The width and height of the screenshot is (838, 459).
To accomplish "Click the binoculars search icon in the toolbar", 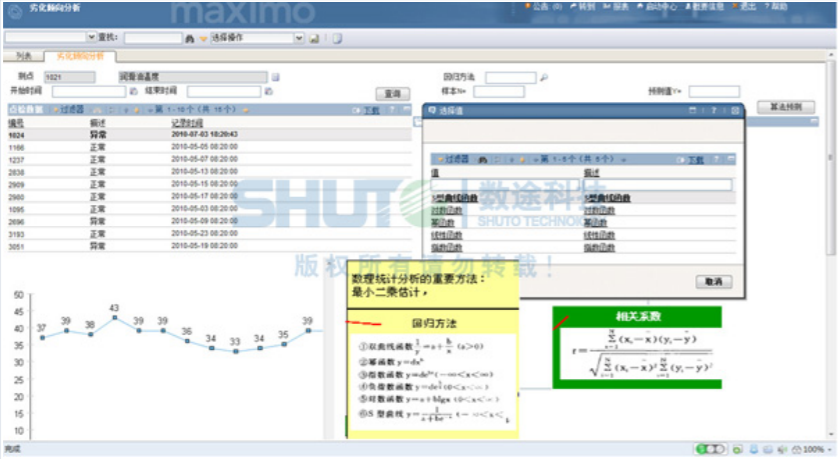I will (190, 38).
